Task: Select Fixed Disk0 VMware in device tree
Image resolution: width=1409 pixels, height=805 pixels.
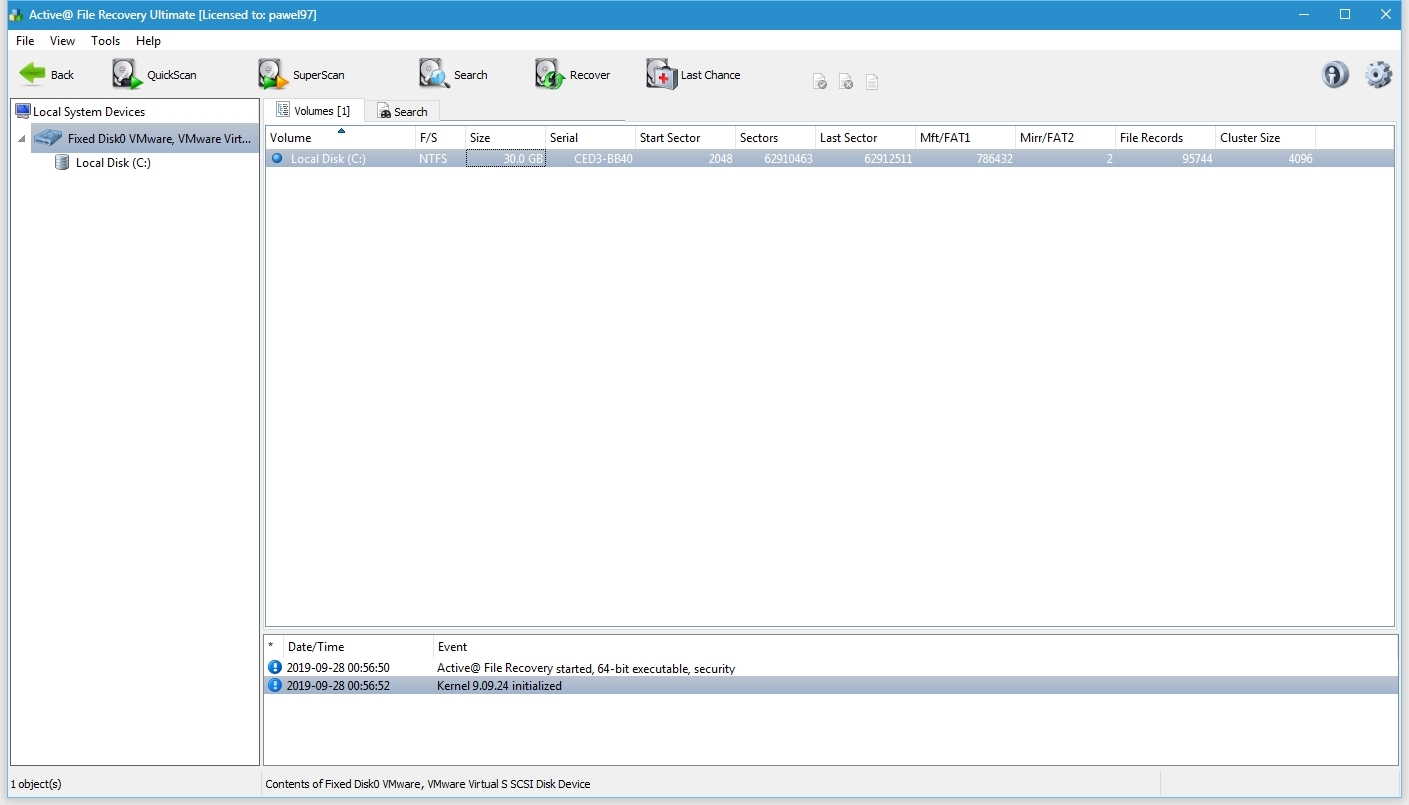Action: (145, 138)
